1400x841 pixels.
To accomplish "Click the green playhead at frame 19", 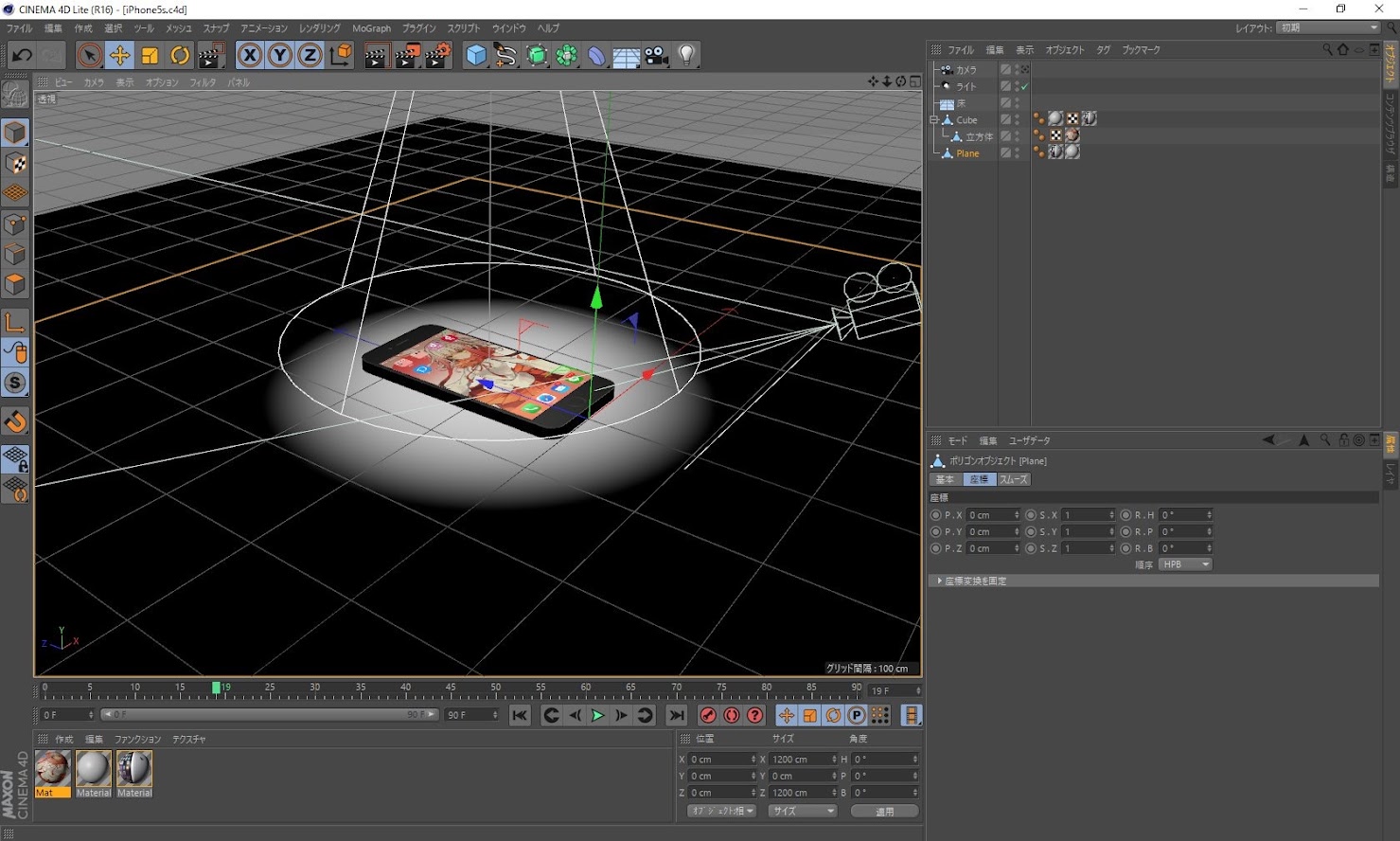I will click(x=217, y=688).
